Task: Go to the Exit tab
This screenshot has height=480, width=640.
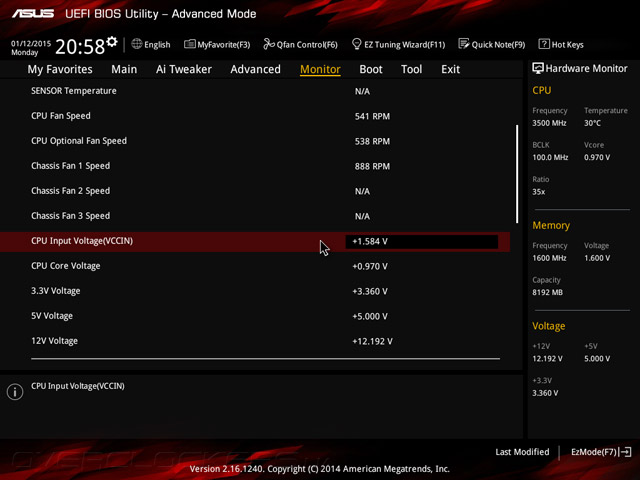Action: click(x=451, y=69)
